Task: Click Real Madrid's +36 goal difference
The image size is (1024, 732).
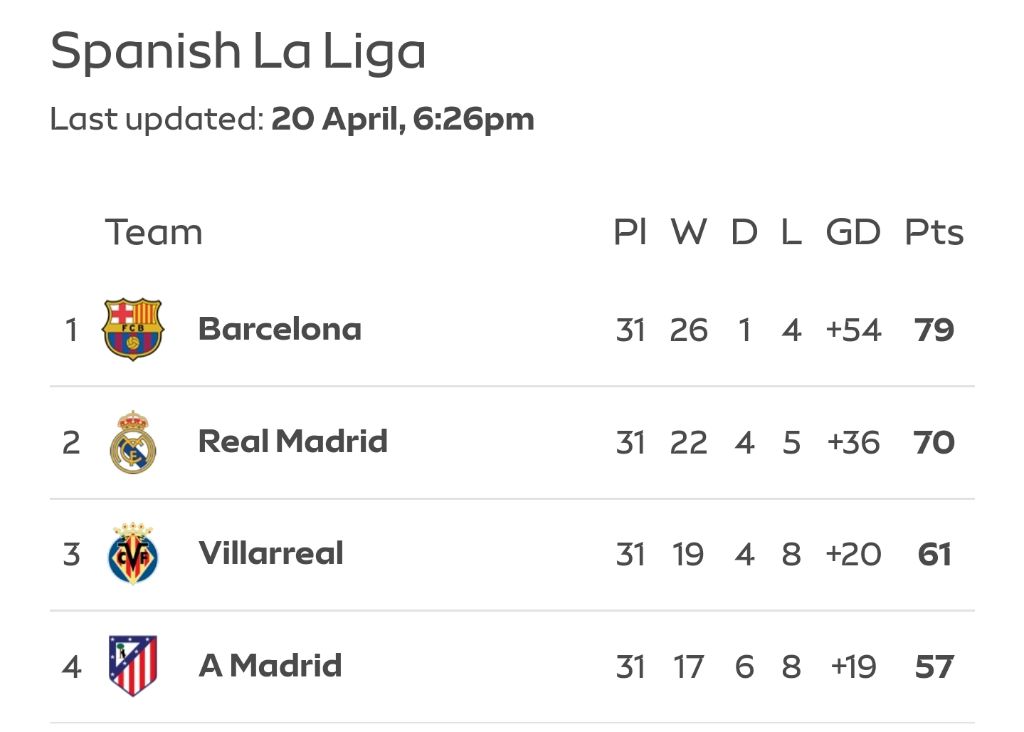Action: coord(853,443)
